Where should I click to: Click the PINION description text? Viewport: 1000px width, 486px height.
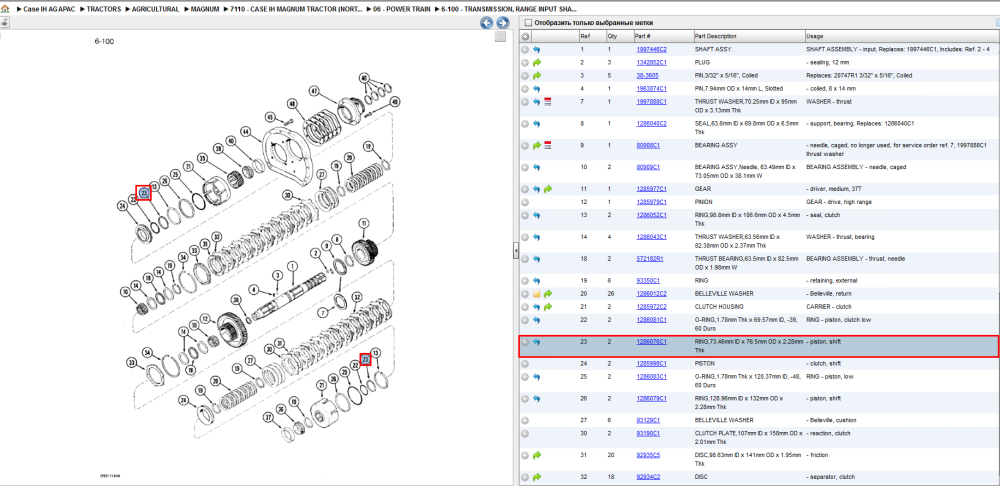click(x=703, y=202)
